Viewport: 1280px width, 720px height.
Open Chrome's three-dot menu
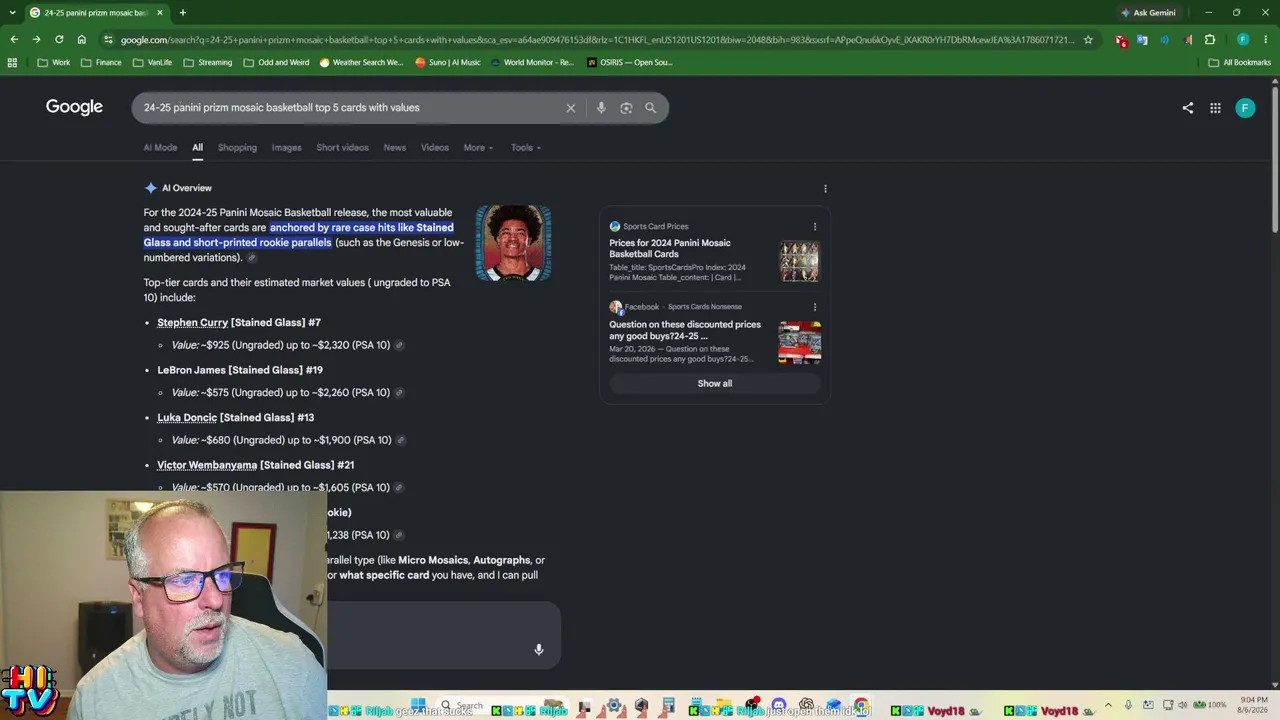click(1266, 40)
